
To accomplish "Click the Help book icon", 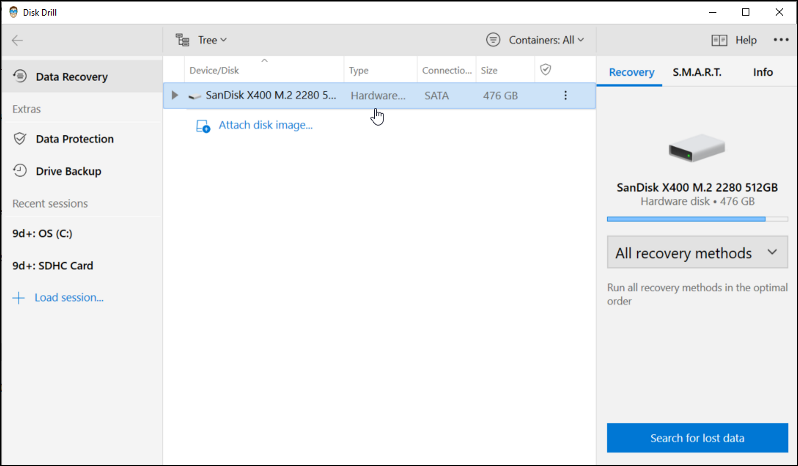I will point(719,40).
